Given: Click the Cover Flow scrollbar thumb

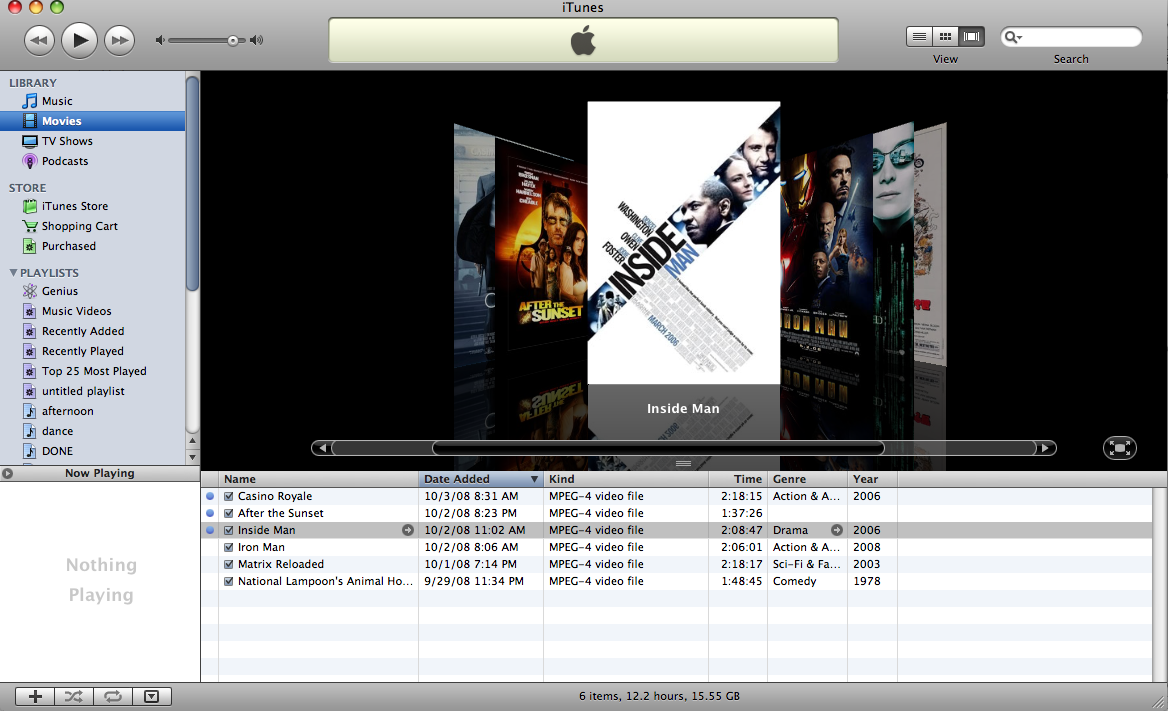Looking at the screenshot, I should tap(658, 448).
